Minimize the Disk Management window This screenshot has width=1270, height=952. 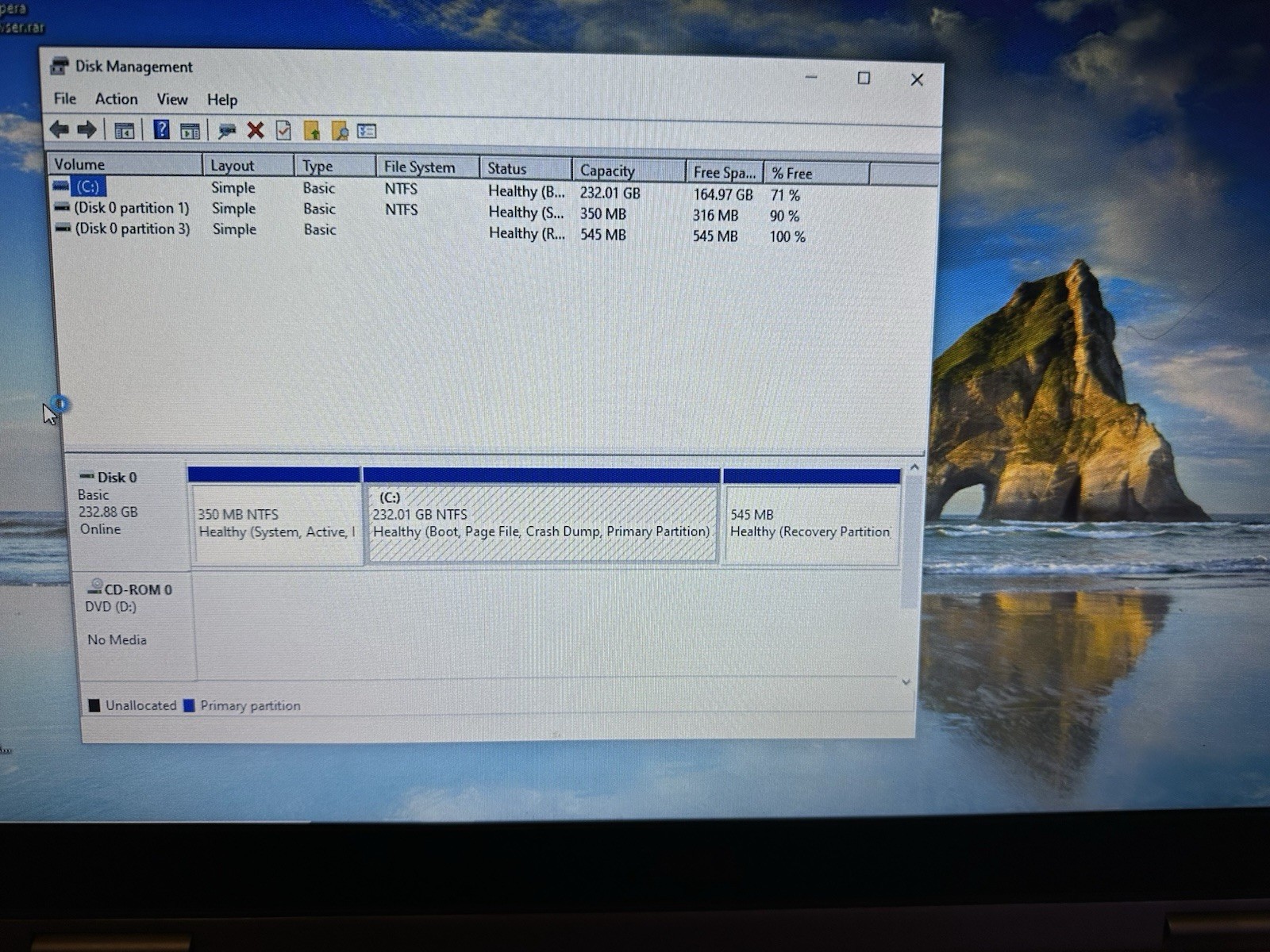[811, 77]
